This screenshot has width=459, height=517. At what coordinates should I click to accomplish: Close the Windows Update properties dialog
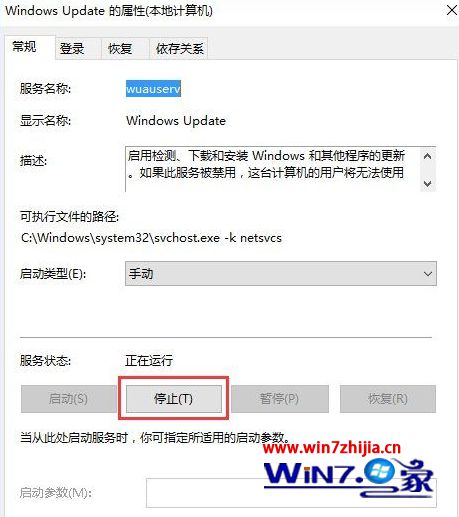451,11
